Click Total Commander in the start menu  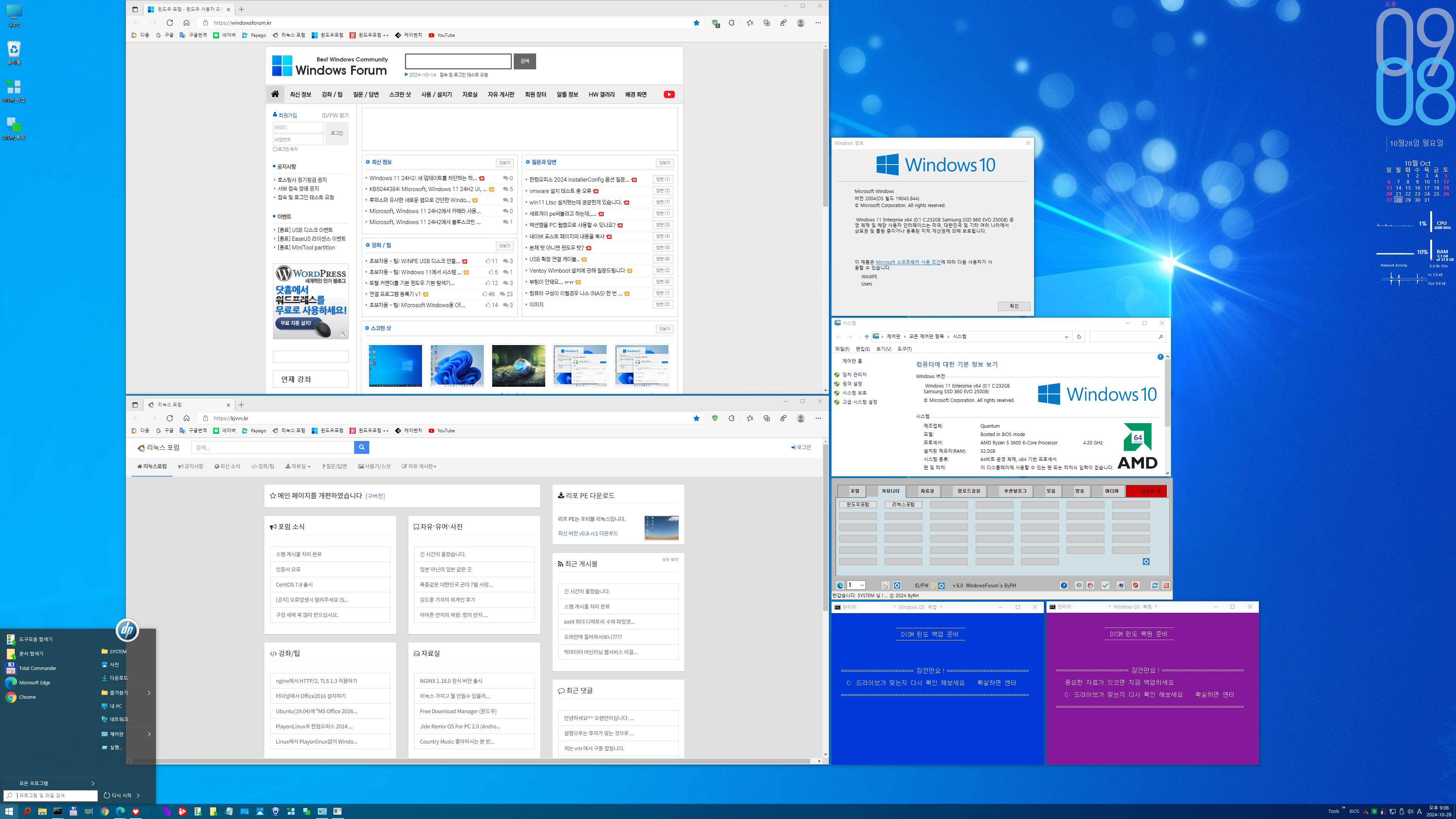coord(37,668)
